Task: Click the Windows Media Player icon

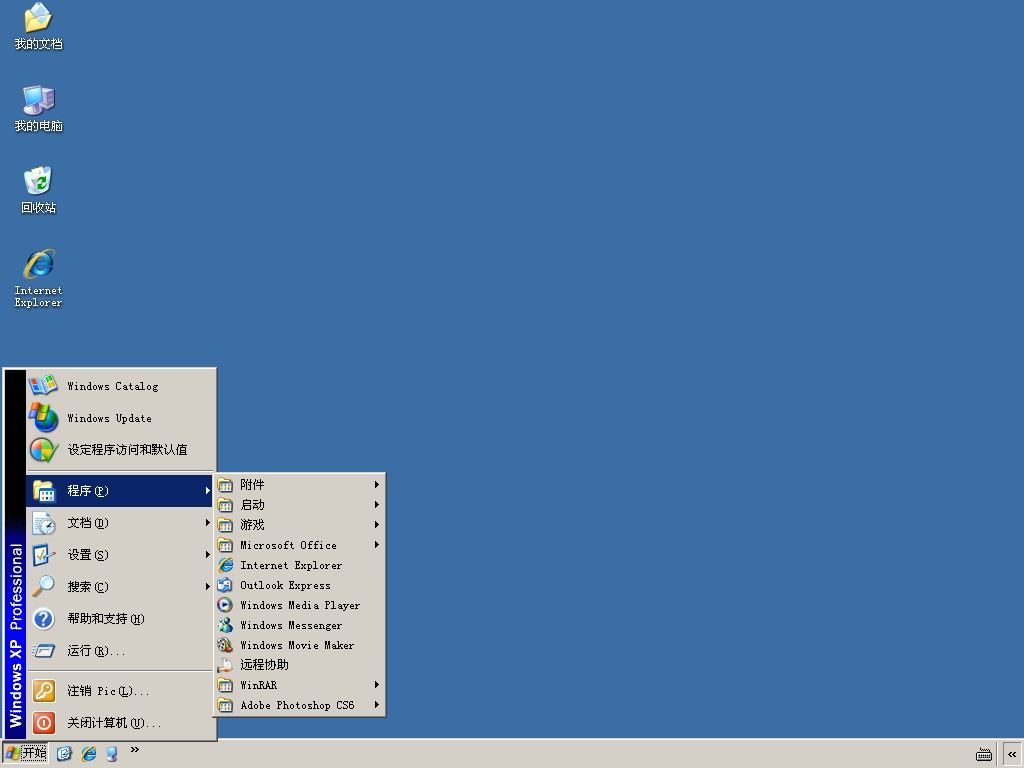Action: [x=225, y=605]
